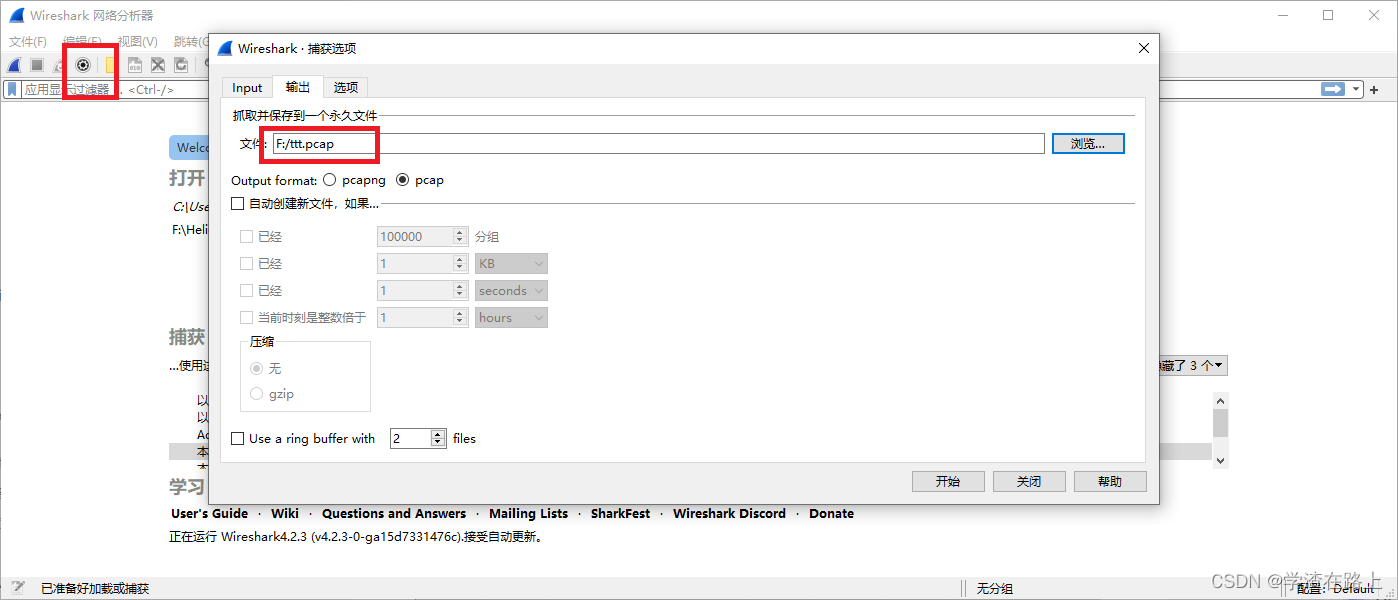This screenshot has height=600, width=1398.
Task: Click the save capture file icon
Action: (134, 65)
